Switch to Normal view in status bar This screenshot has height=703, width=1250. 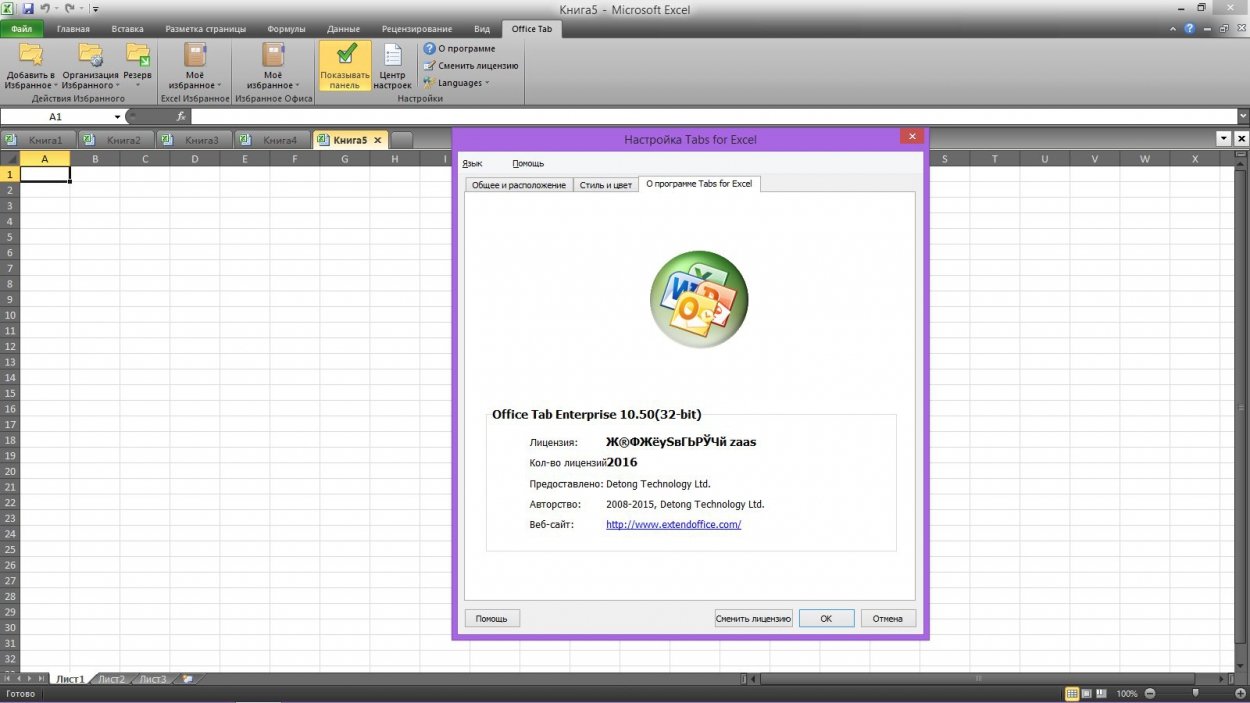coord(1072,694)
